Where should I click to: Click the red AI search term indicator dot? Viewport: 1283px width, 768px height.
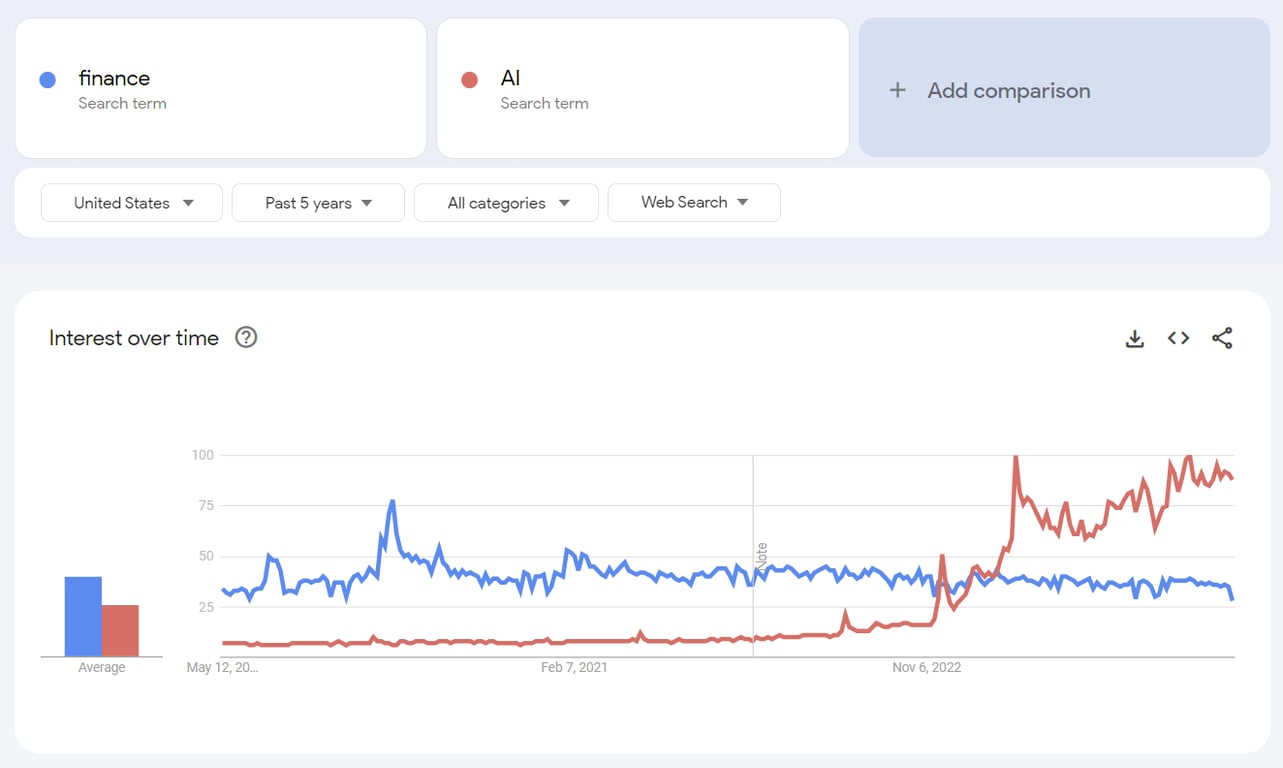pos(468,79)
